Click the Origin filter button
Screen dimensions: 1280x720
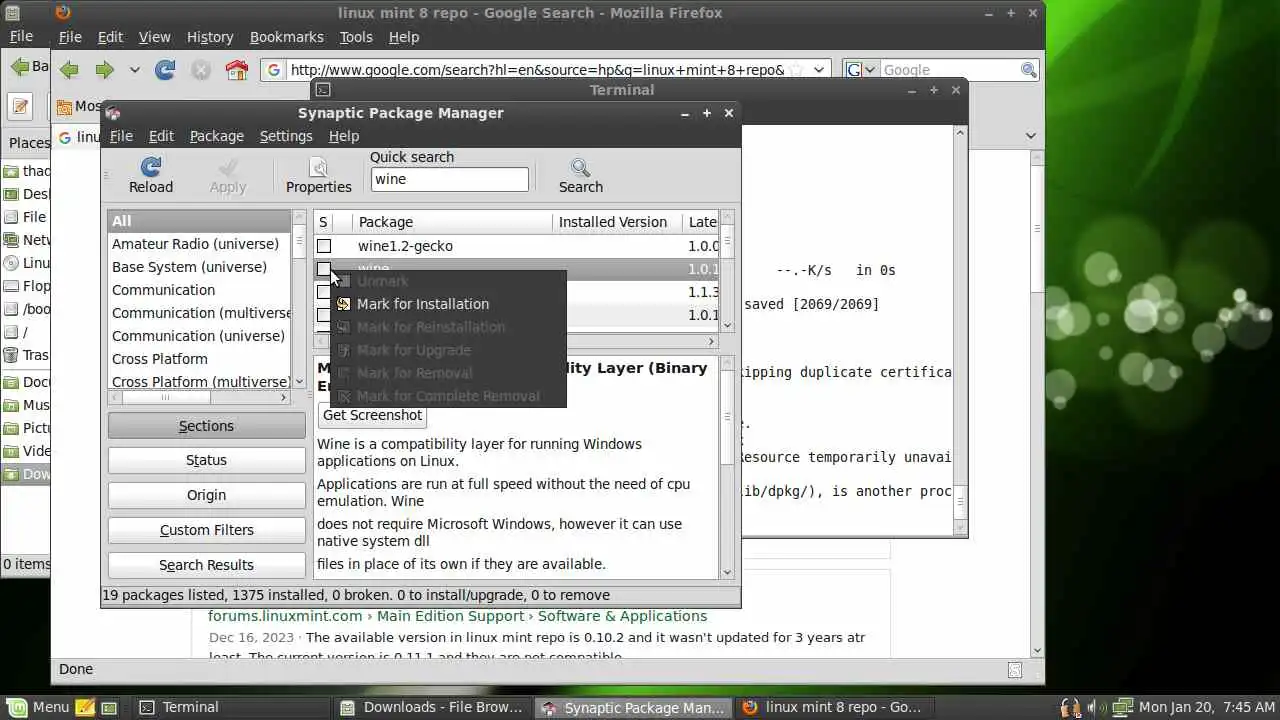(206, 495)
